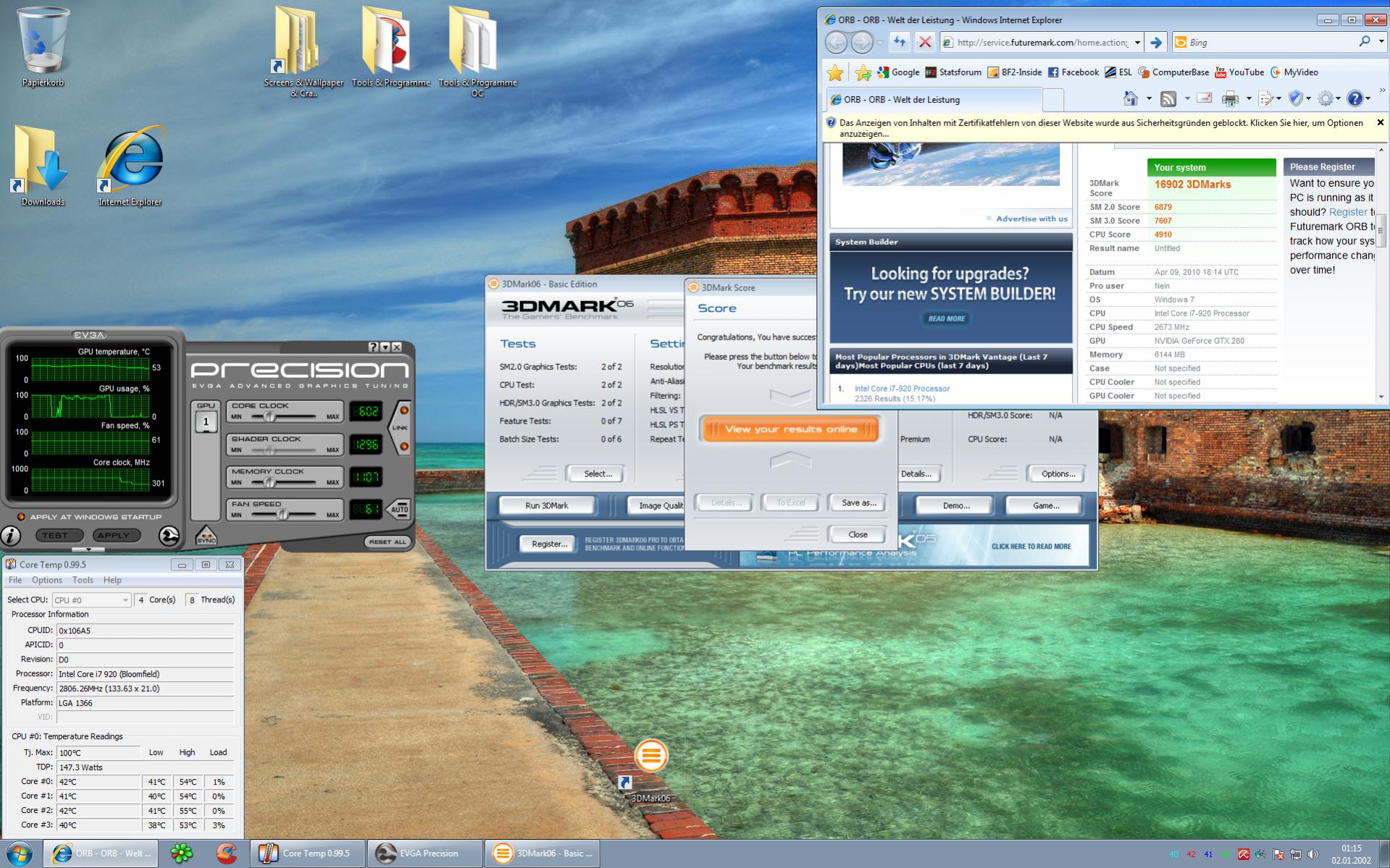Click Run 3DMark button
This screenshot has width=1390, height=868.
click(546, 505)
